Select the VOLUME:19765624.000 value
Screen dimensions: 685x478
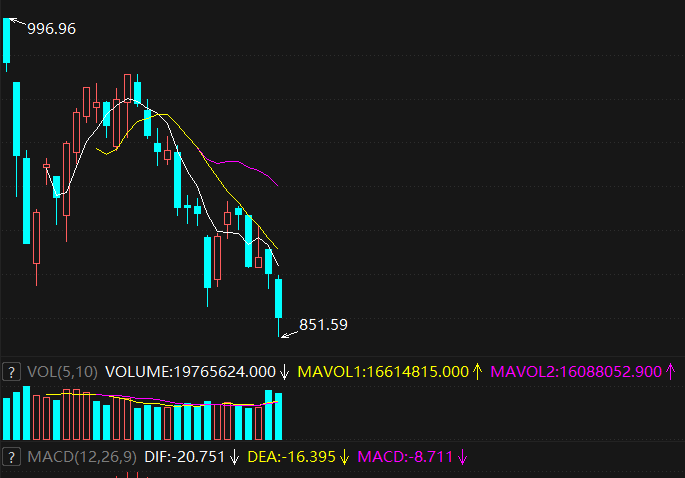190,372
